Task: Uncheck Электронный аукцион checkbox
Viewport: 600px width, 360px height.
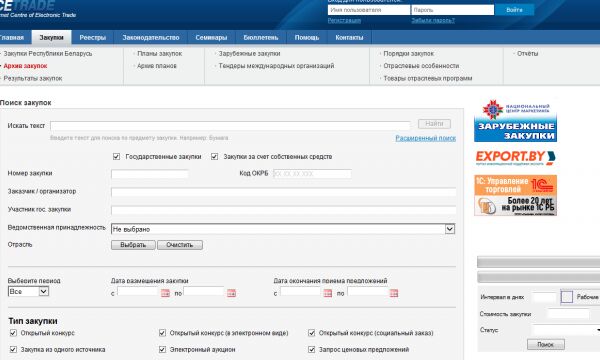Action: coord(162,349)
